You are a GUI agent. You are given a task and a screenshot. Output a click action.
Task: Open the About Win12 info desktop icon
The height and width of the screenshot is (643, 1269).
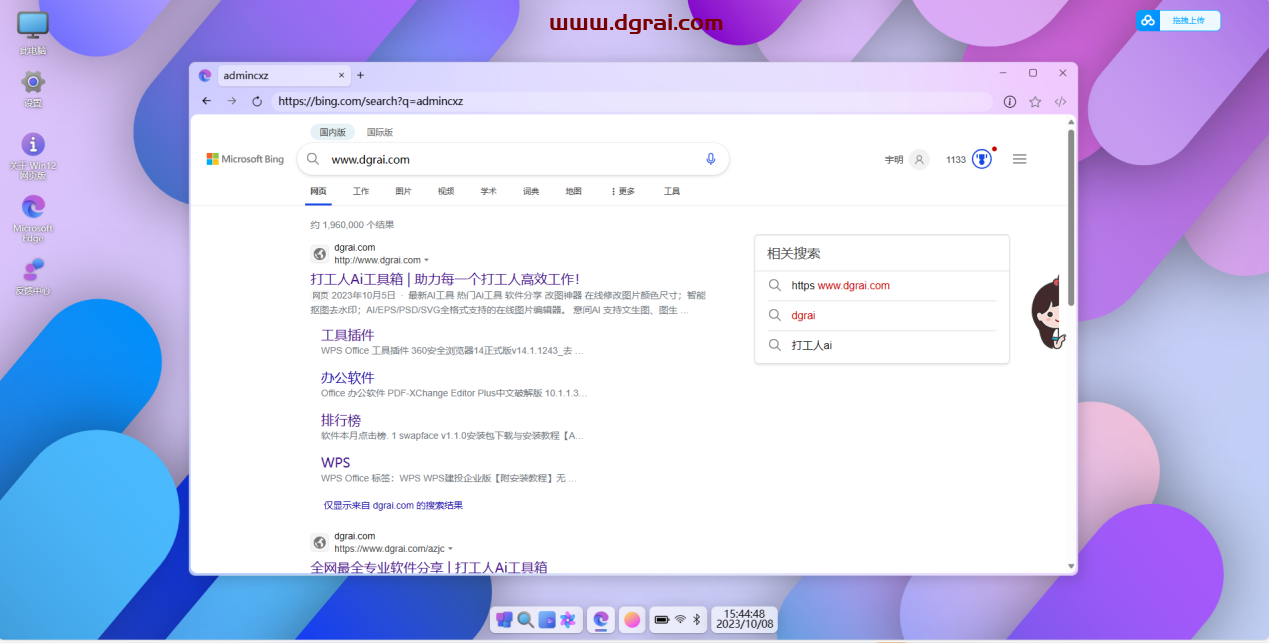pos(33,155)
